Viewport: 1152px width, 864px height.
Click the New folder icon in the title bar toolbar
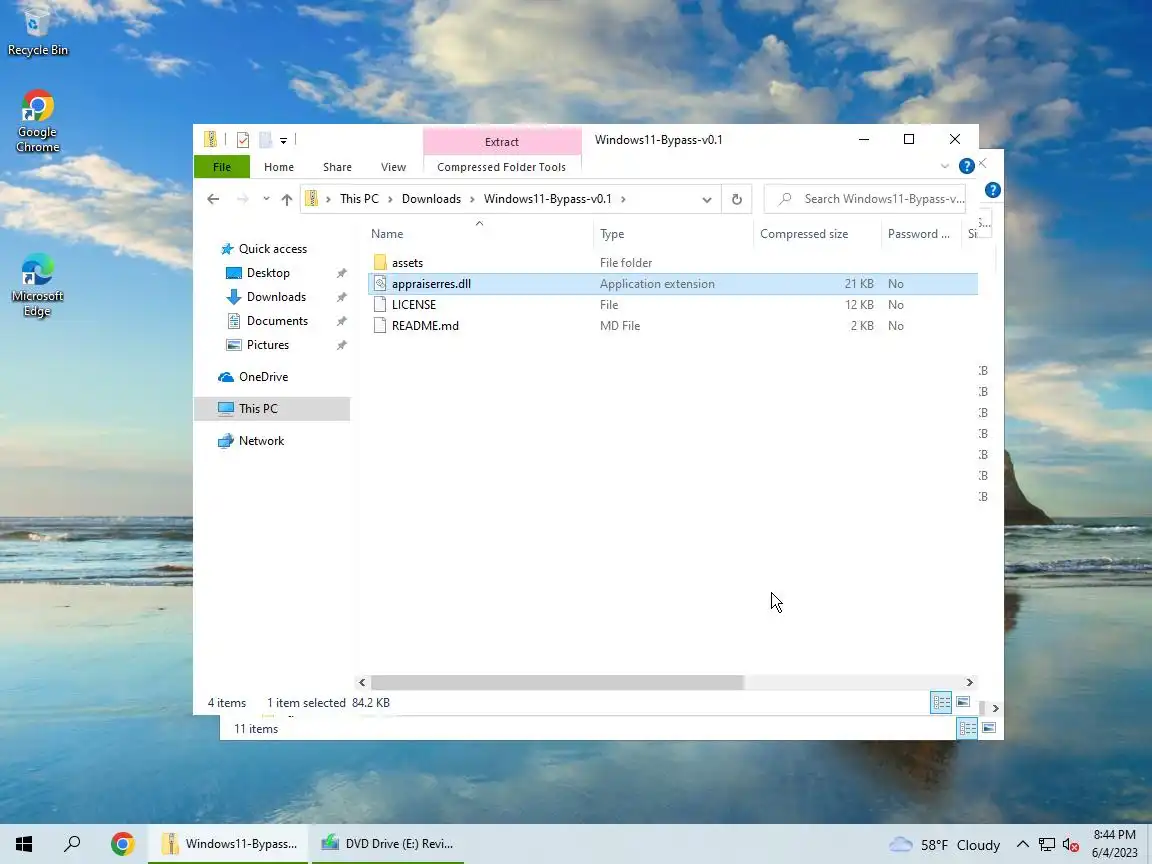[x=265, y=140]
